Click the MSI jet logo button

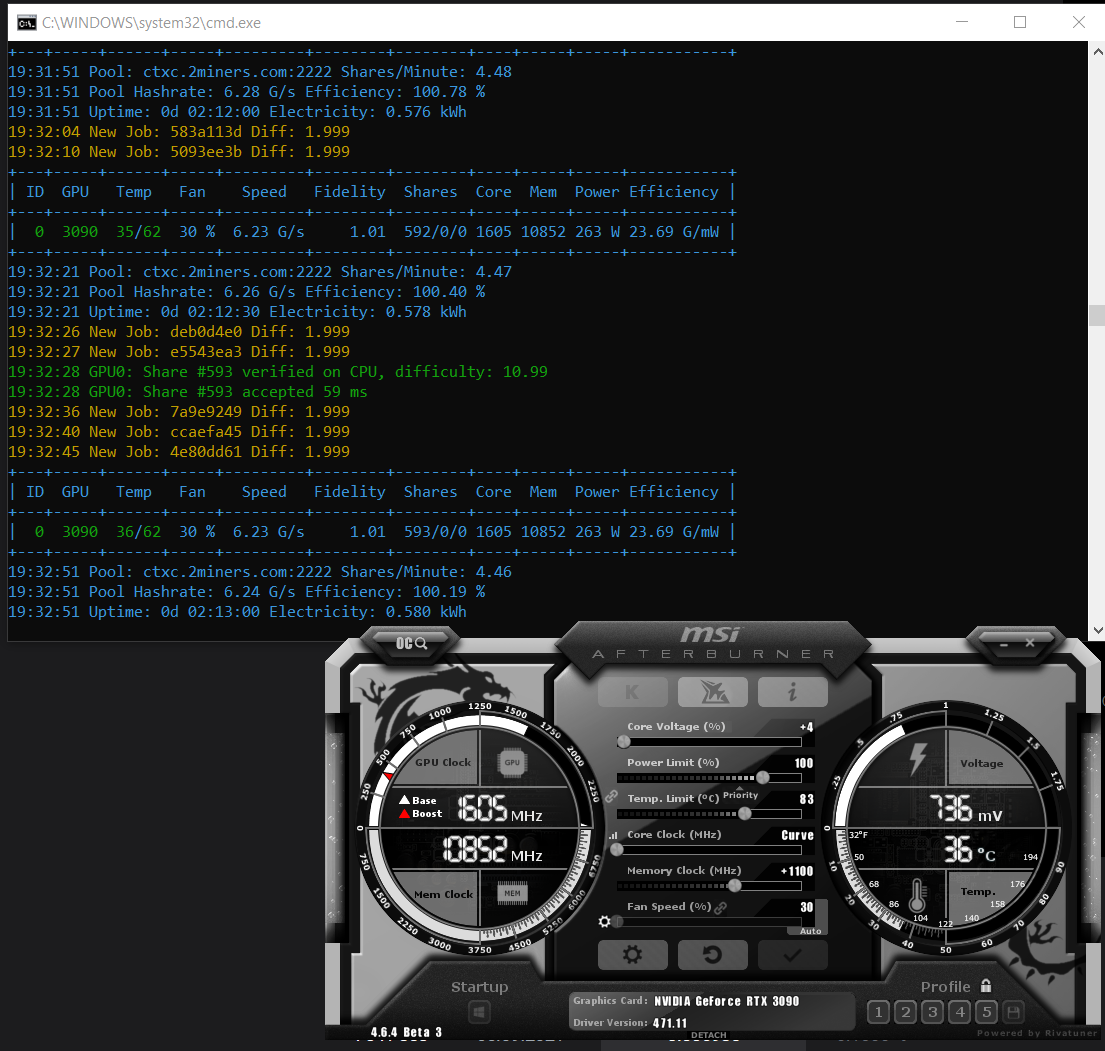coord(712,692)
